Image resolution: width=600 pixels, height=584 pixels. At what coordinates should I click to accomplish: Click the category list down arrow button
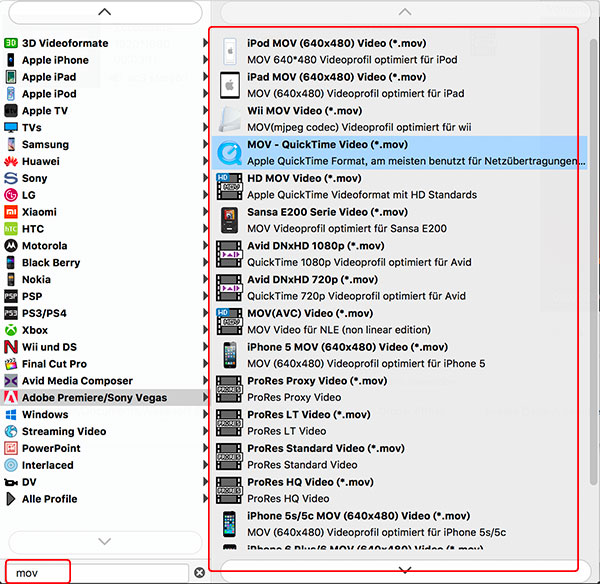point(105,541)
